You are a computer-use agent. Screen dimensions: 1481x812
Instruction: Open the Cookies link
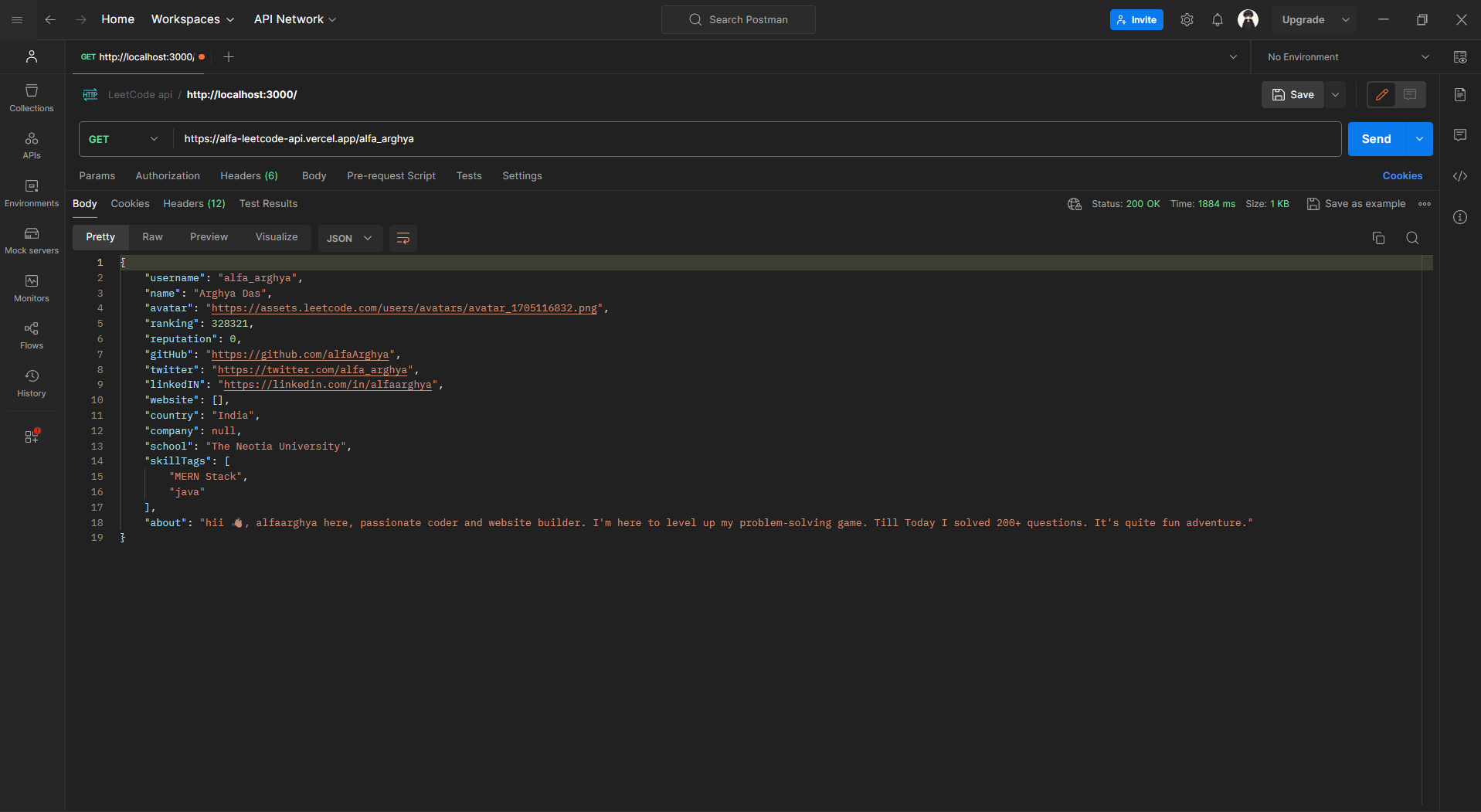(x=1401, y=176)
